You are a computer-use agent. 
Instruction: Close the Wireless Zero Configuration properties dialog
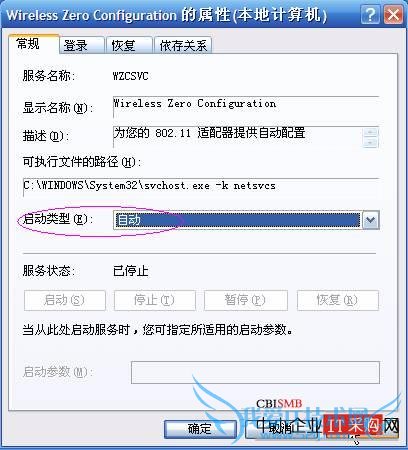point(393,15)
